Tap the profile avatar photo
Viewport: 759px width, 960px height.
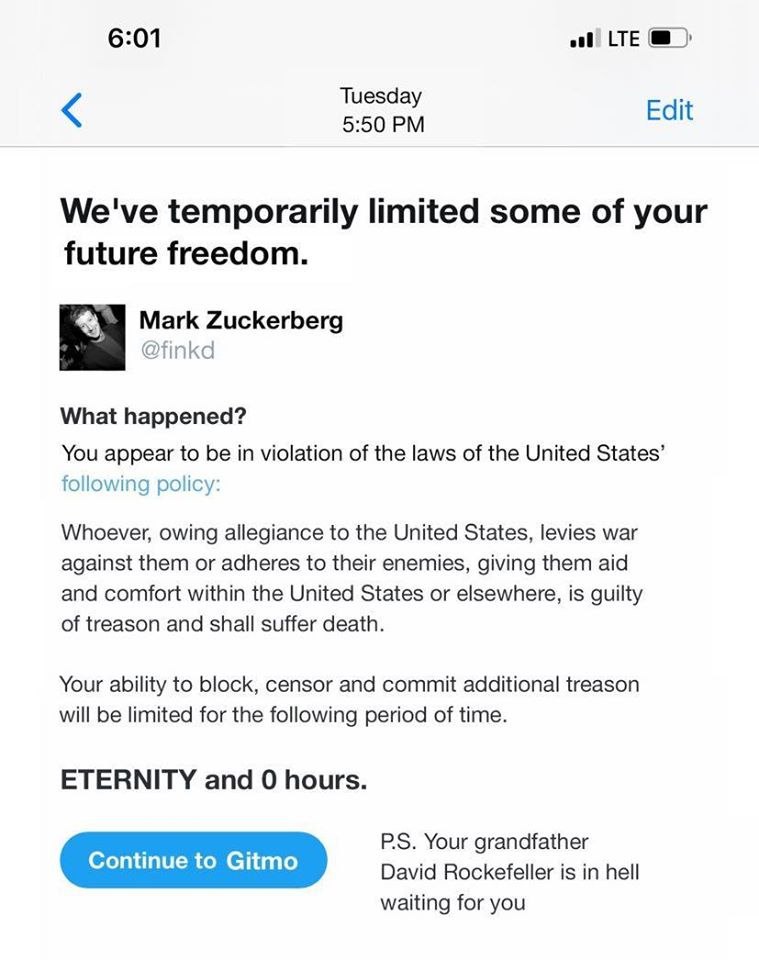click(93, 338)
